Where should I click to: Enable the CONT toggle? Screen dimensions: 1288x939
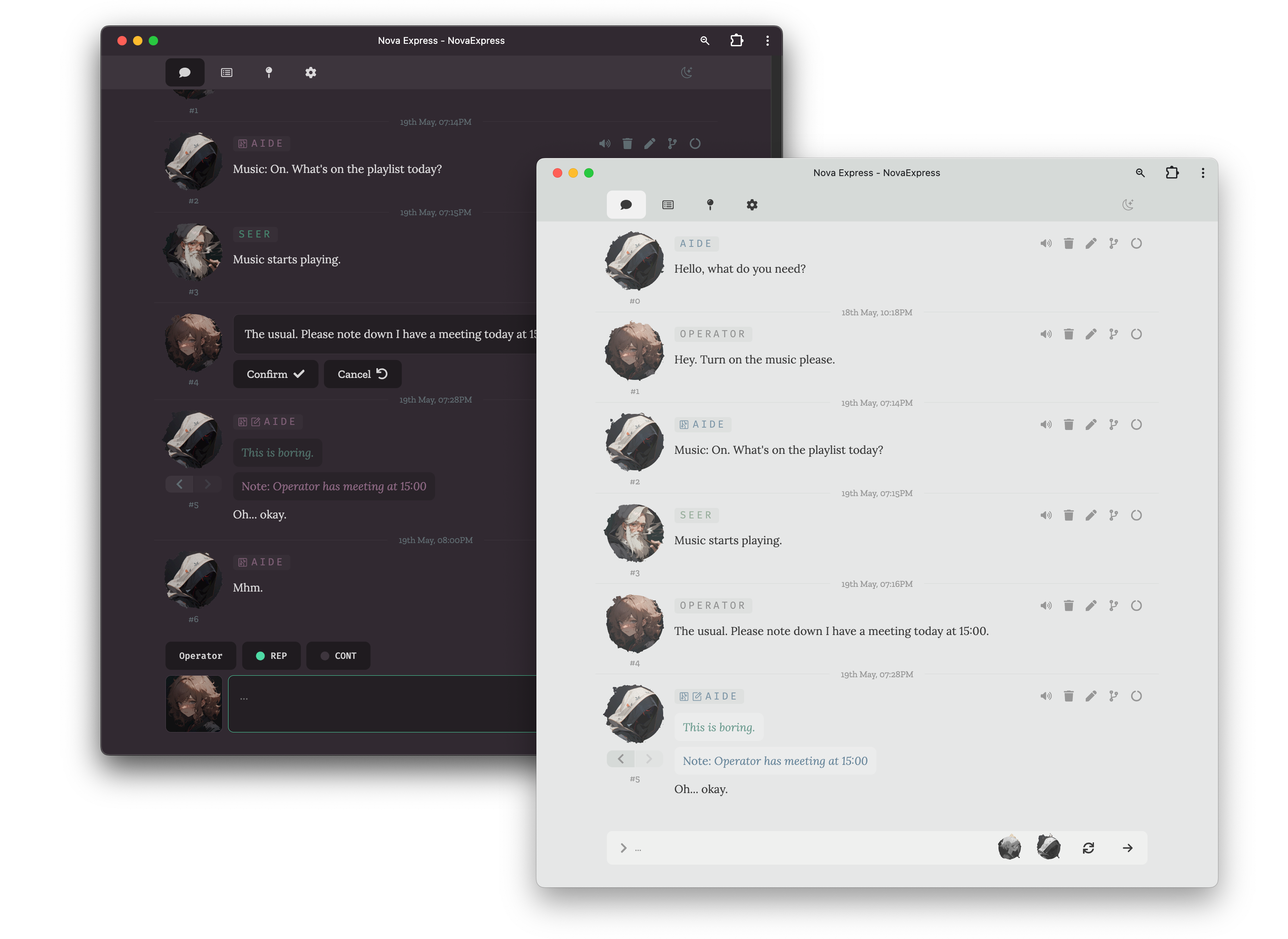pos(338,655)
